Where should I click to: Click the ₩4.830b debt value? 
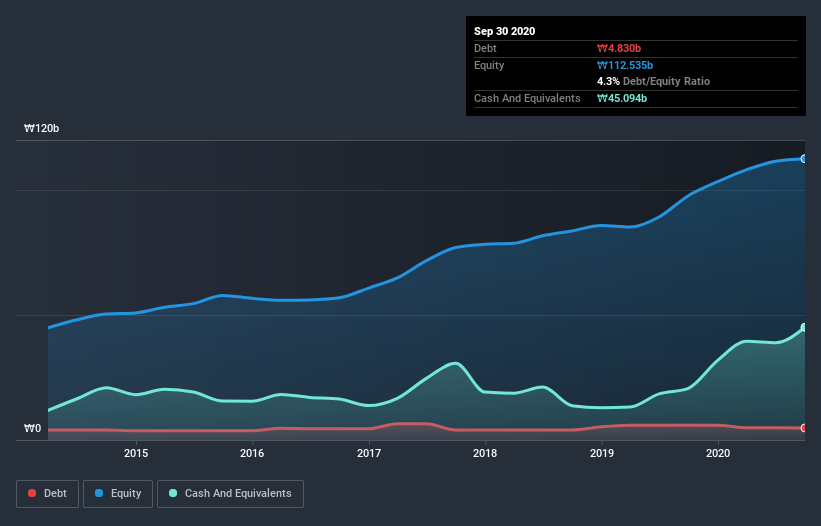pyautogui.click(x=619, y=48)
